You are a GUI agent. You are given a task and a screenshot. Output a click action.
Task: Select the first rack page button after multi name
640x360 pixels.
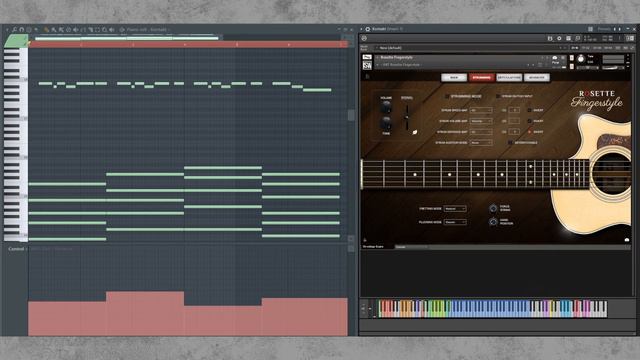[575, 48]
